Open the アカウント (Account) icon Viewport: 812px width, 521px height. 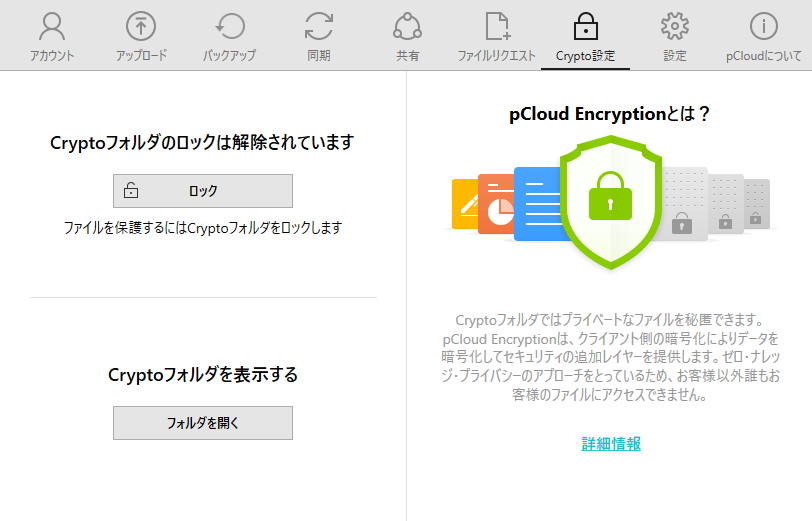pyautogui.click(x=52, y=26)
